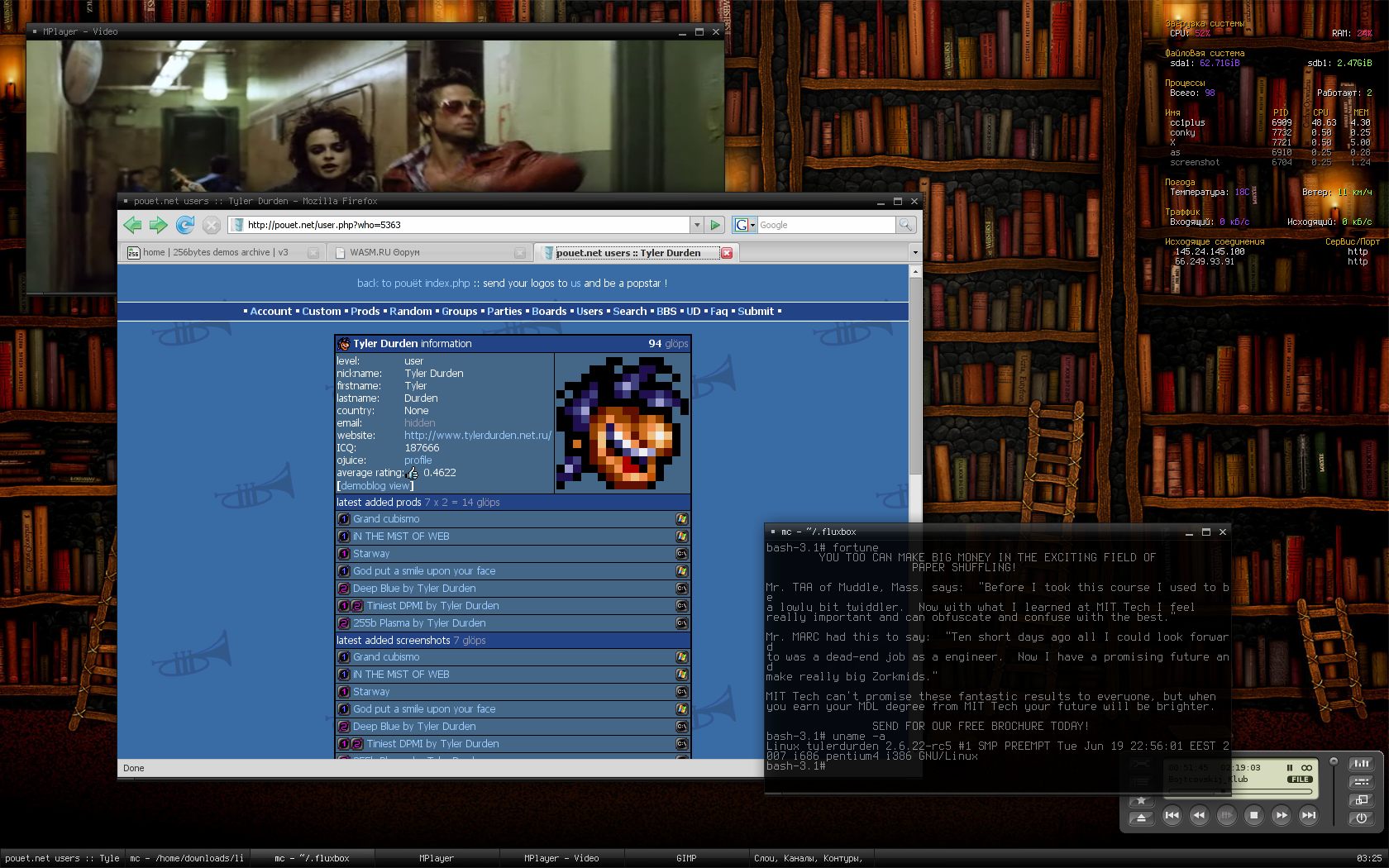
Task: Click the MPlayer seek progress bar
Action: 1240,790
